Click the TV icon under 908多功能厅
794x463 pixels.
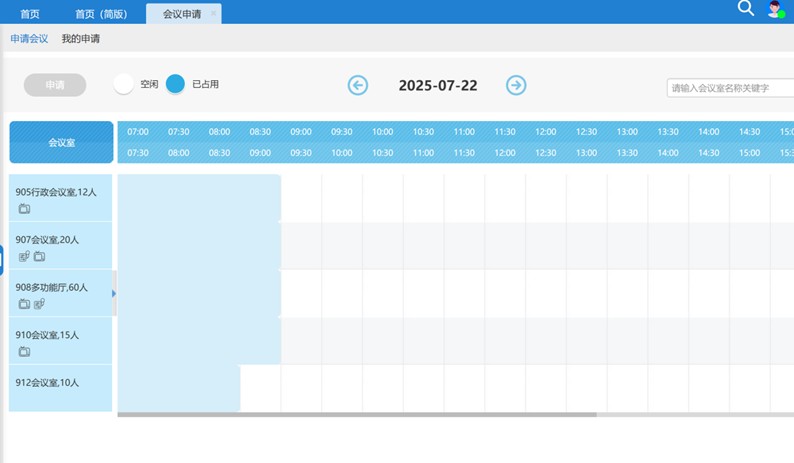pos(24,304)
